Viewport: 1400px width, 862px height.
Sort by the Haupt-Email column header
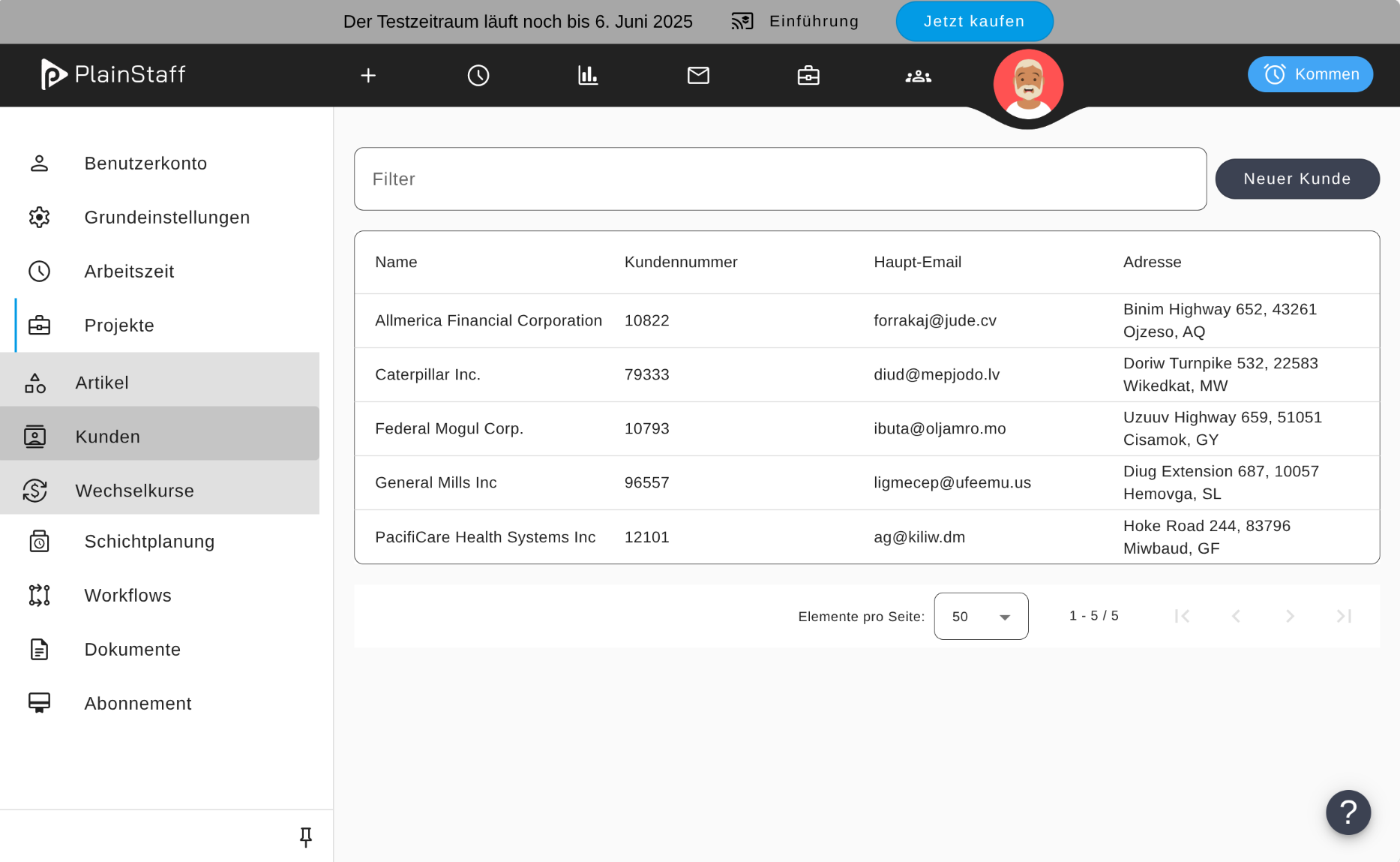pos(917,262)
